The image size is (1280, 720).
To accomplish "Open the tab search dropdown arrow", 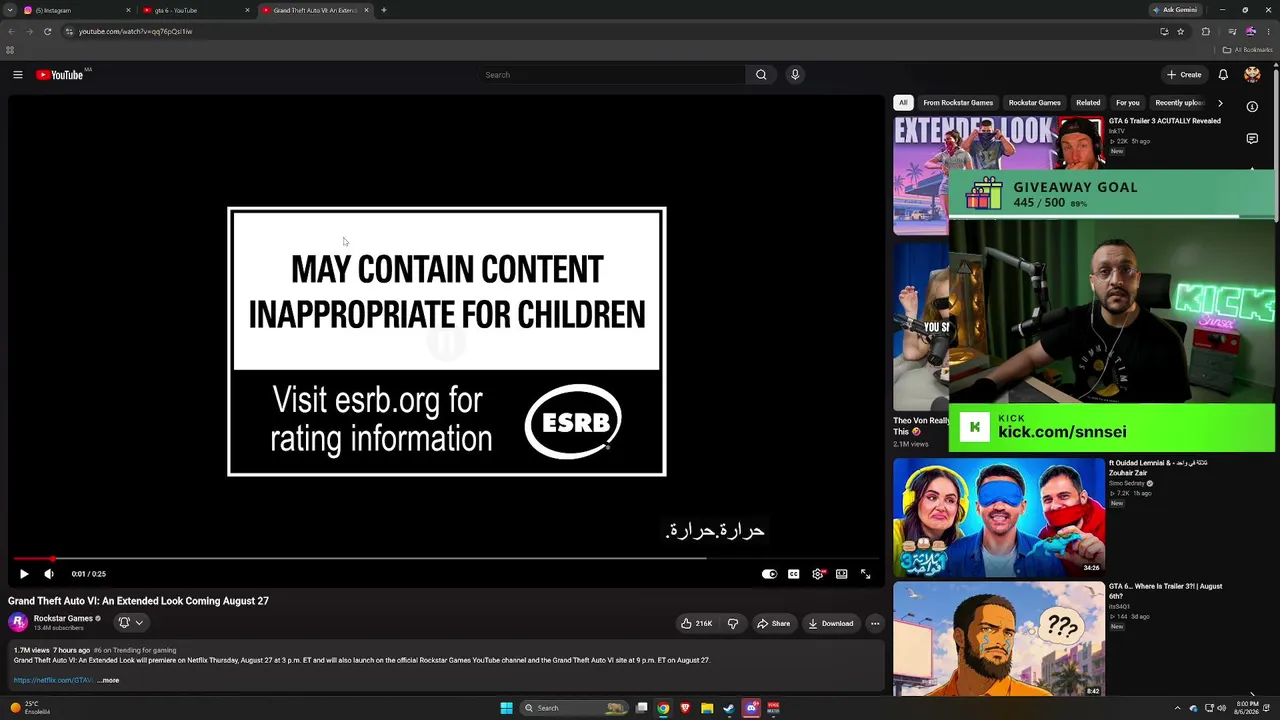I will click(x=9, y=10).
